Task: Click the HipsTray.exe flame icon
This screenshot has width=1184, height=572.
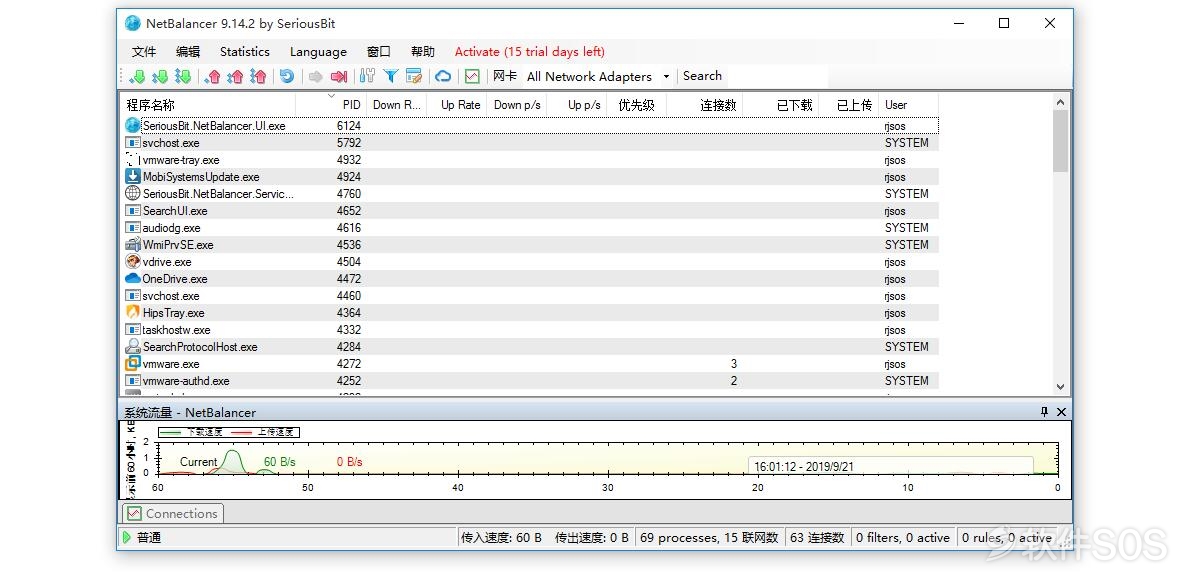Action: click(x=133, y=312)
